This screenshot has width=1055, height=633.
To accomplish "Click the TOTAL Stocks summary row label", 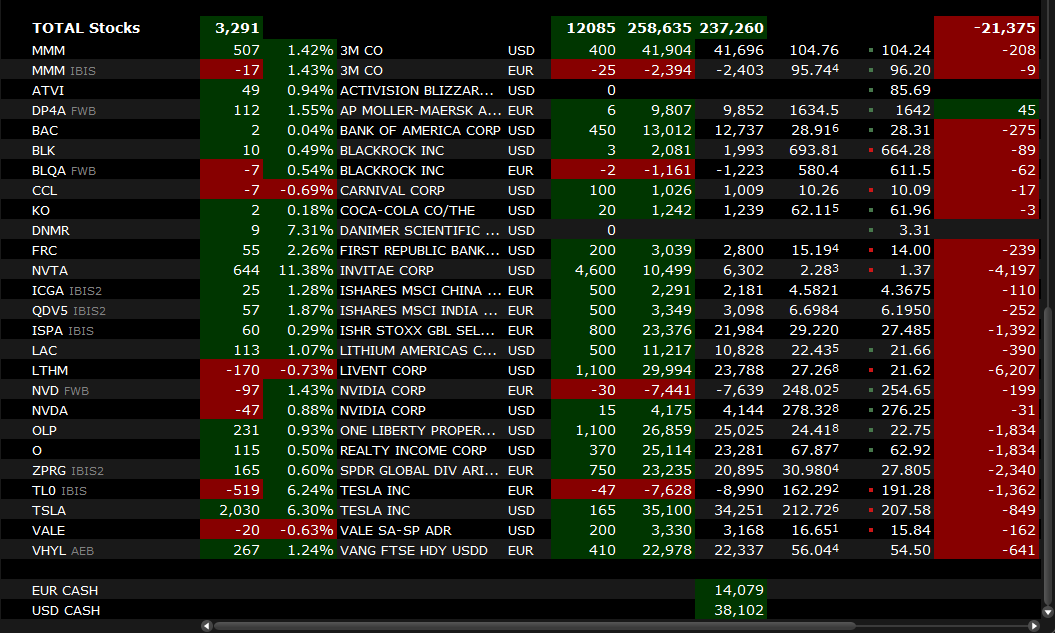I will pos(86,28).
